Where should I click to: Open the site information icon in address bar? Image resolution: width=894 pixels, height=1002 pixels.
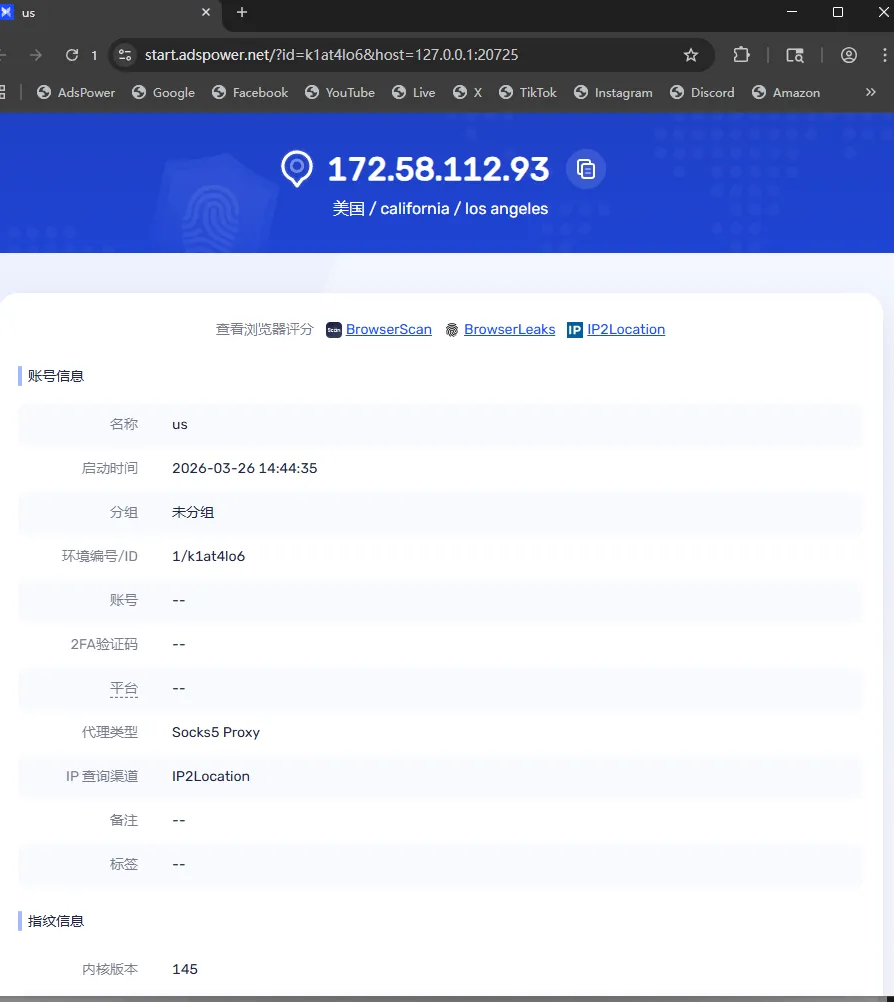coord(125,55)
